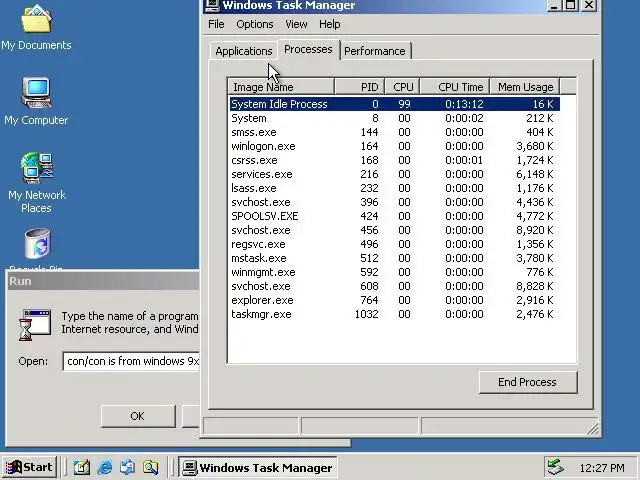Open the My Documents desktop icon
This screenshot has width=640, height=480.
(x=36, y=27)
